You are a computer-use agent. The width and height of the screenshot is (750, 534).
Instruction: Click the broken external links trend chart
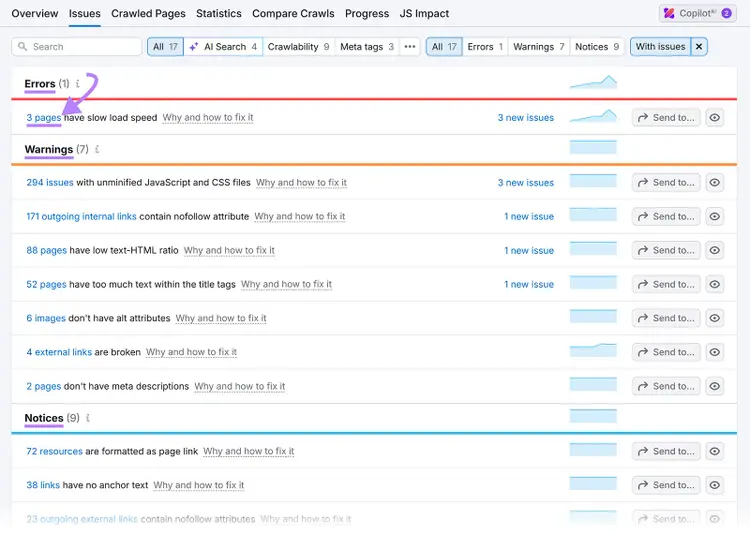593,350
